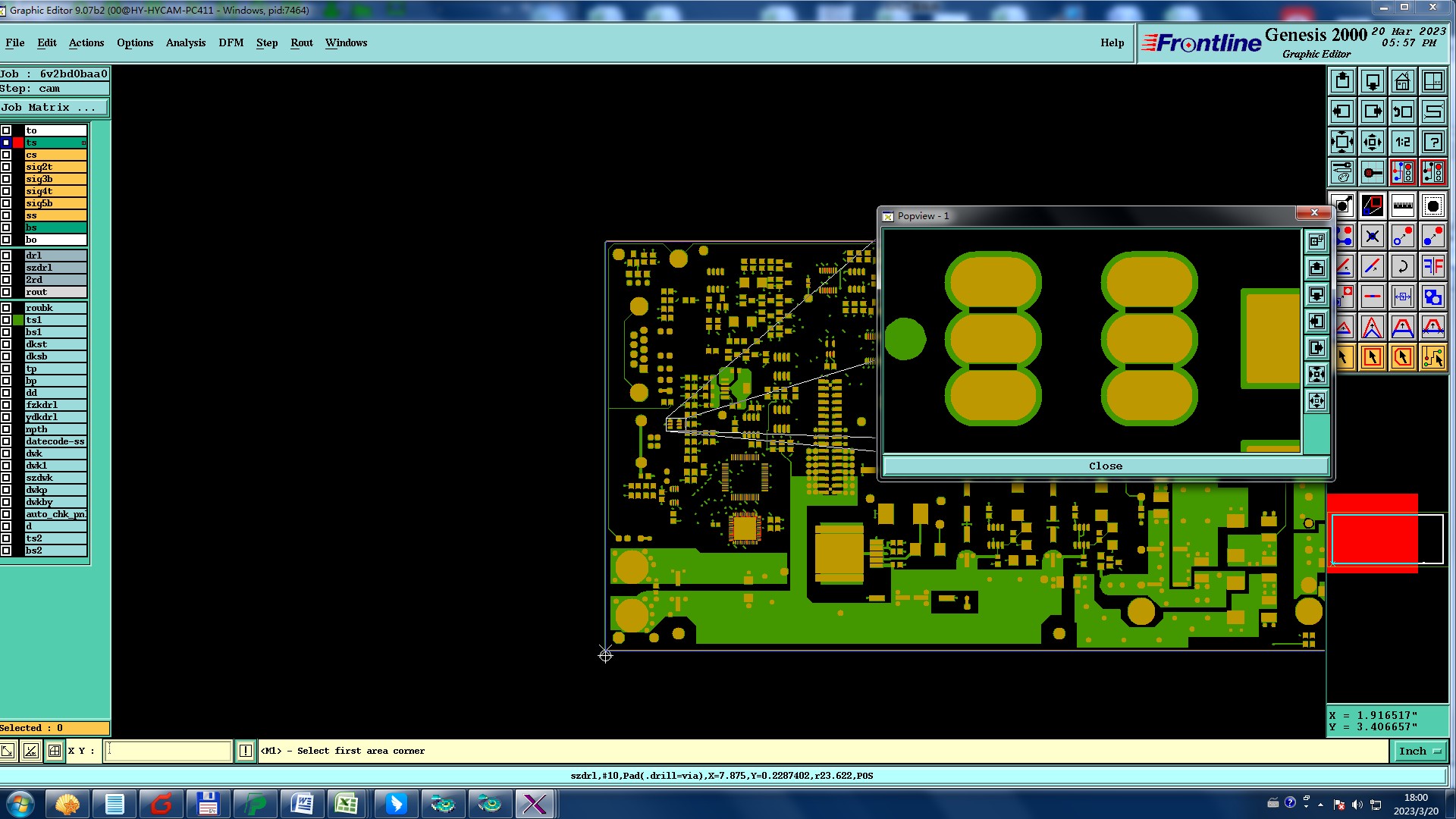Open the Analysis menu
This screenshot has width=1456, height=819.
[x=185, y=42]
